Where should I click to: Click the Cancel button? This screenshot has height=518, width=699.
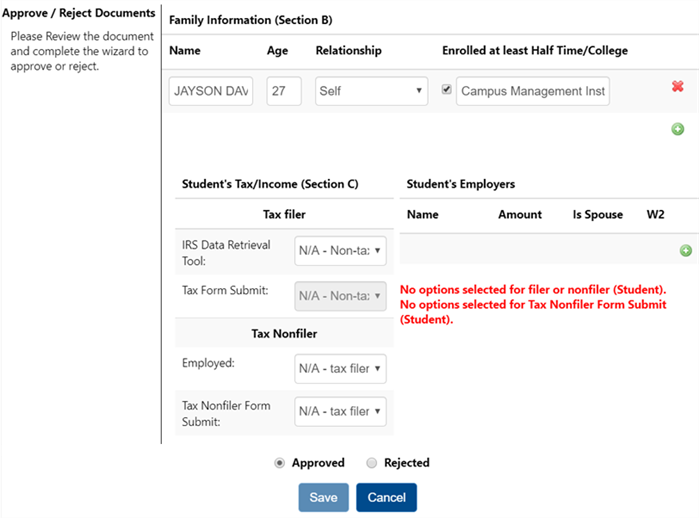click(386, 497)
